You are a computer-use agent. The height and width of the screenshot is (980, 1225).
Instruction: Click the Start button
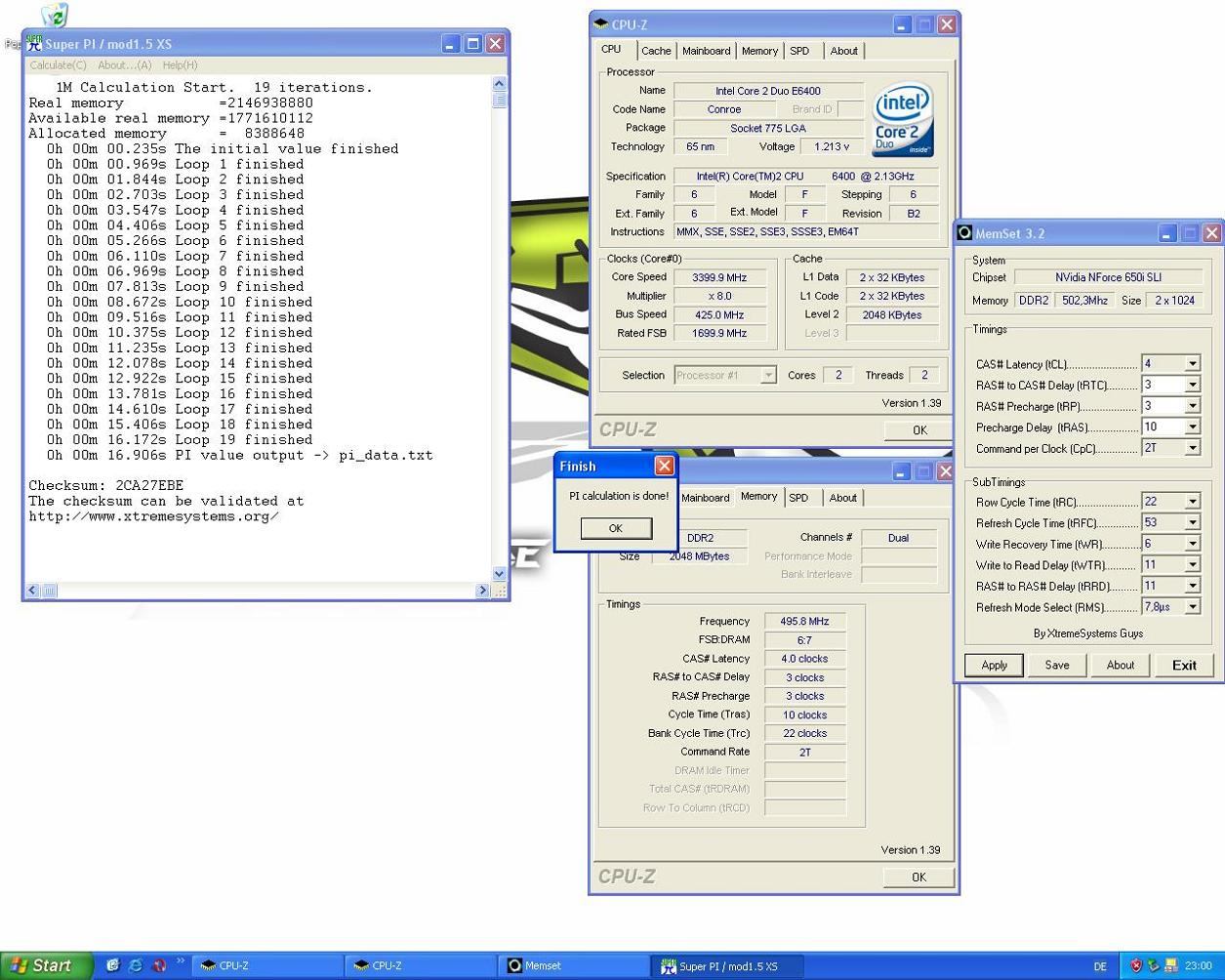[46, 965]
